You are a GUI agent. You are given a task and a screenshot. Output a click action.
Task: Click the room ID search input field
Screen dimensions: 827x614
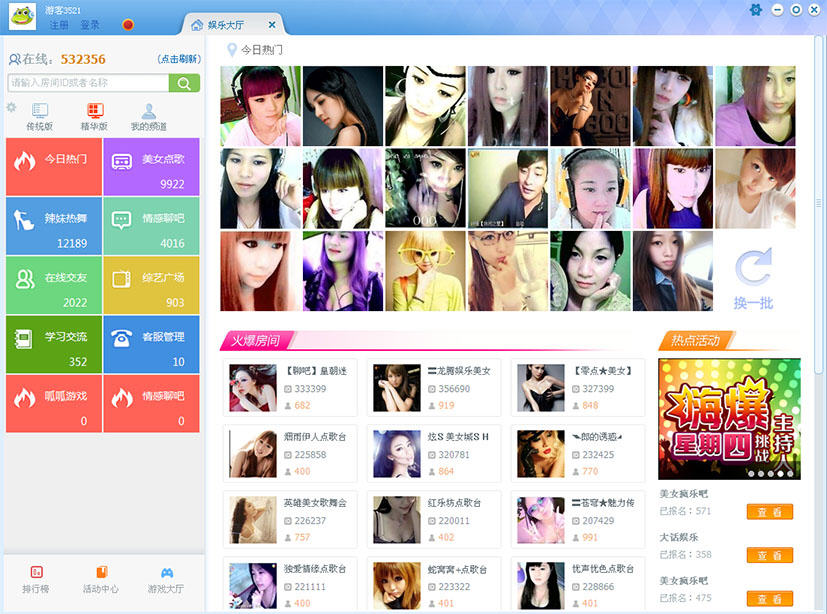click(x=89, y=83)
